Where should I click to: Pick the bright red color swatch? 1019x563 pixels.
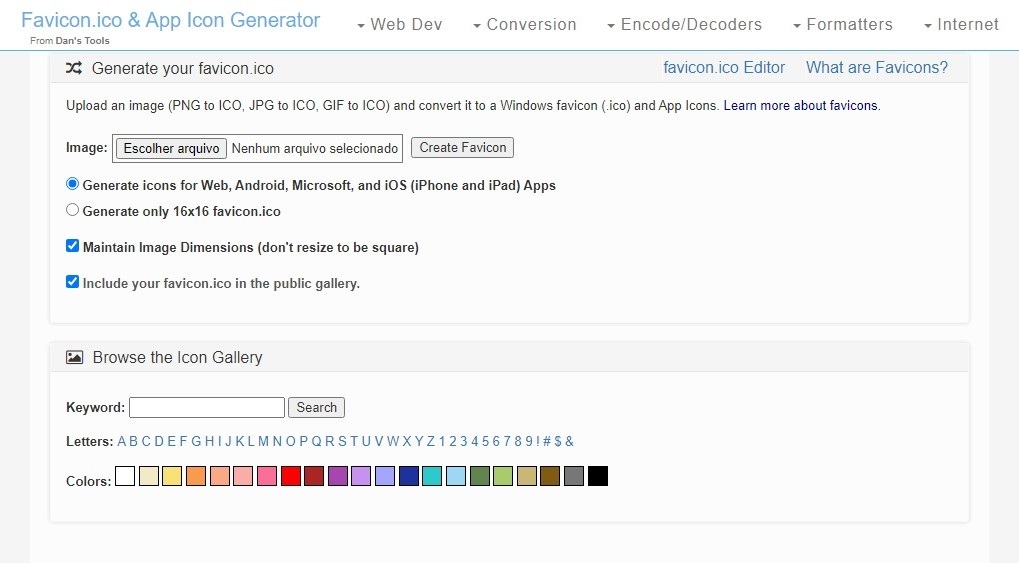290,476
